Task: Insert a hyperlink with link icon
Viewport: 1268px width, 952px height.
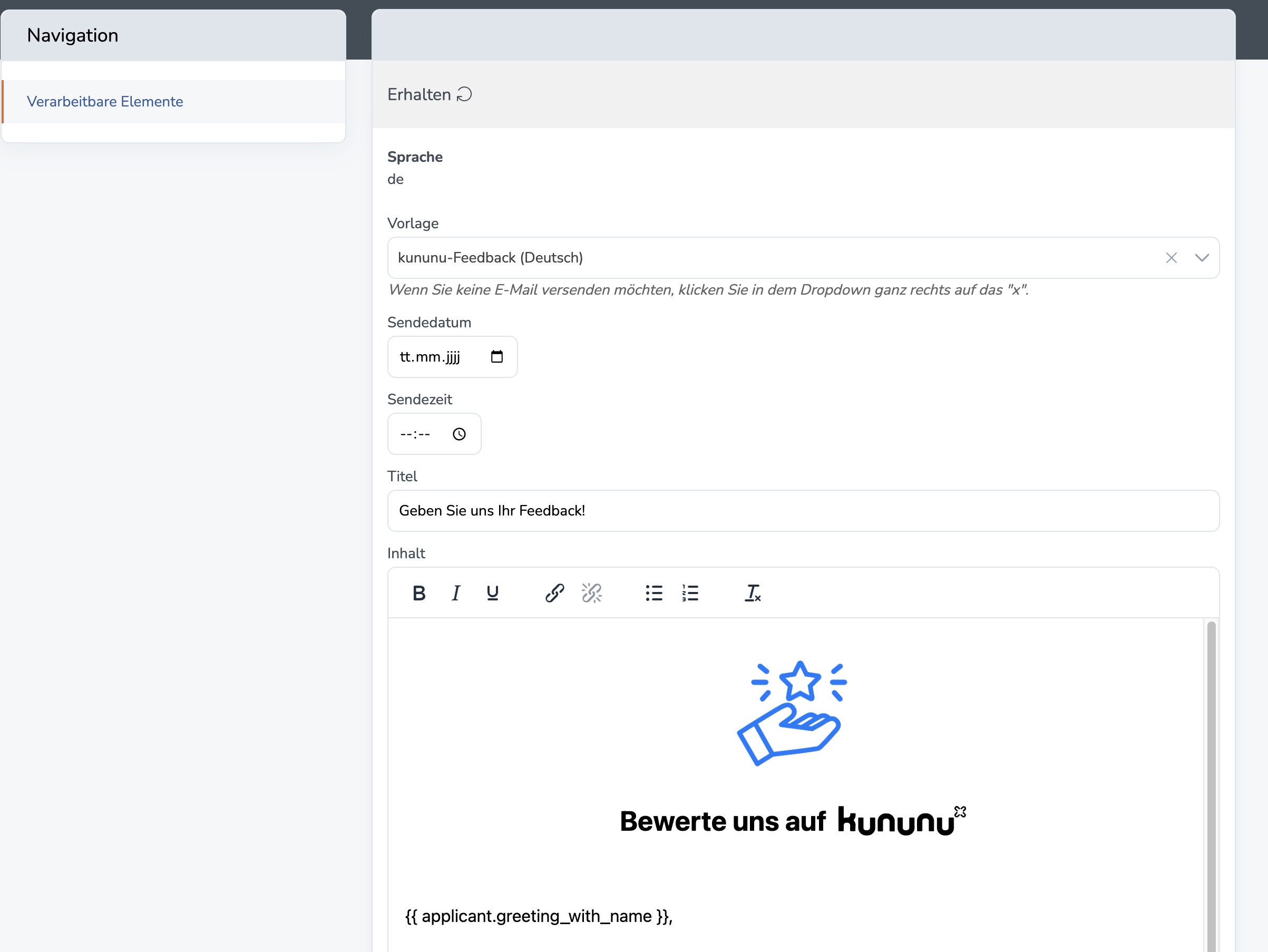Action: pos(554,593)
